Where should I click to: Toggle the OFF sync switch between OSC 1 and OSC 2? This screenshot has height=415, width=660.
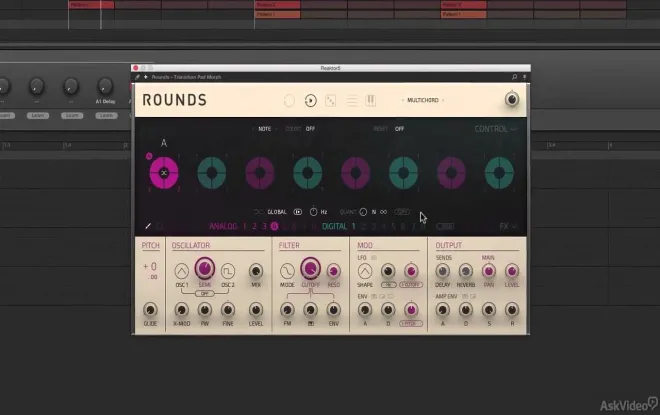[205, 293]
